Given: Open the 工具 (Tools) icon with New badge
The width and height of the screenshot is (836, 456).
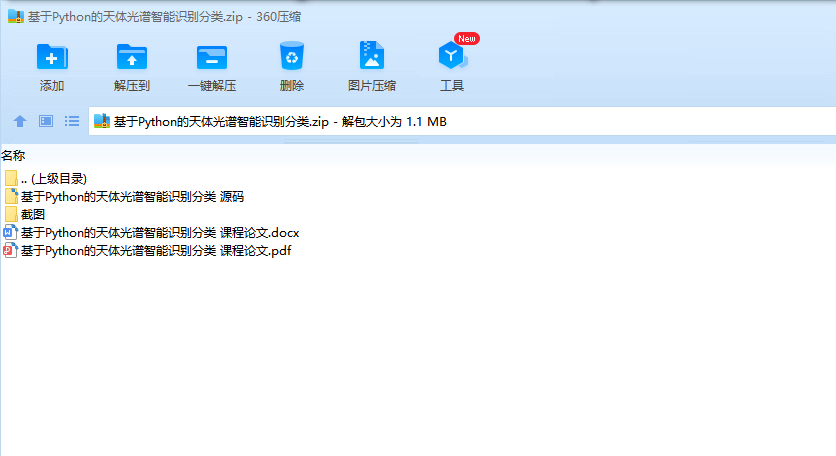Looking at the screenshot, I should point(452,55).
